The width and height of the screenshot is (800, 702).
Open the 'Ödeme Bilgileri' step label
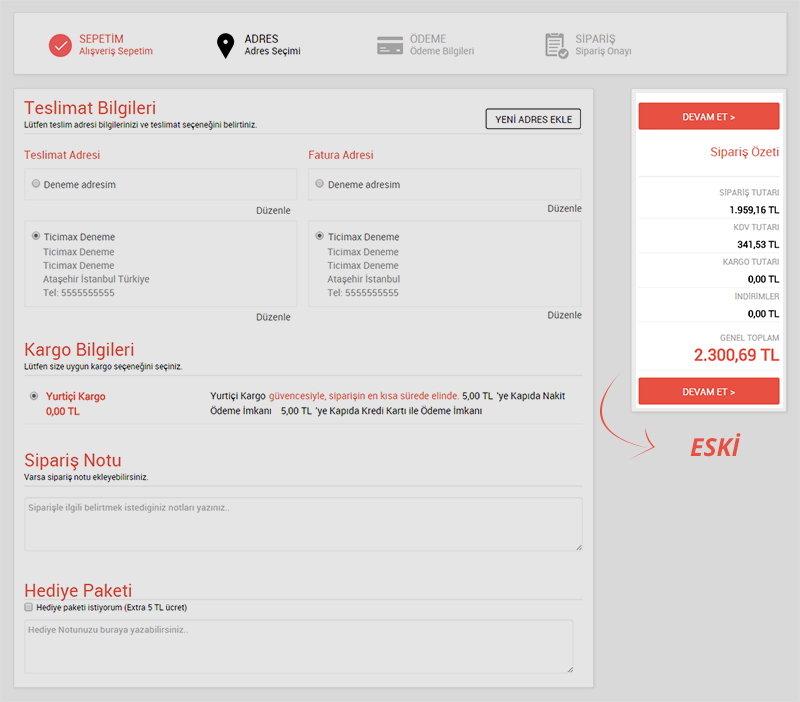441,51
